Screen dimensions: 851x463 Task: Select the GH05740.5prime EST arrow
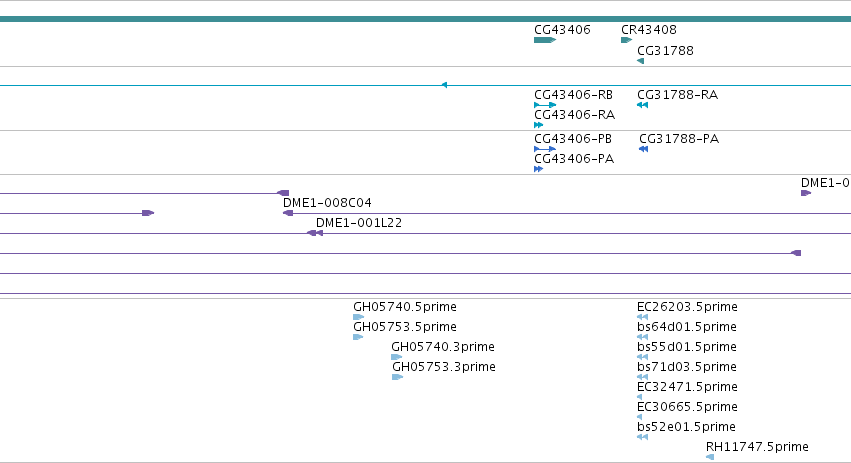click(358, 317)
